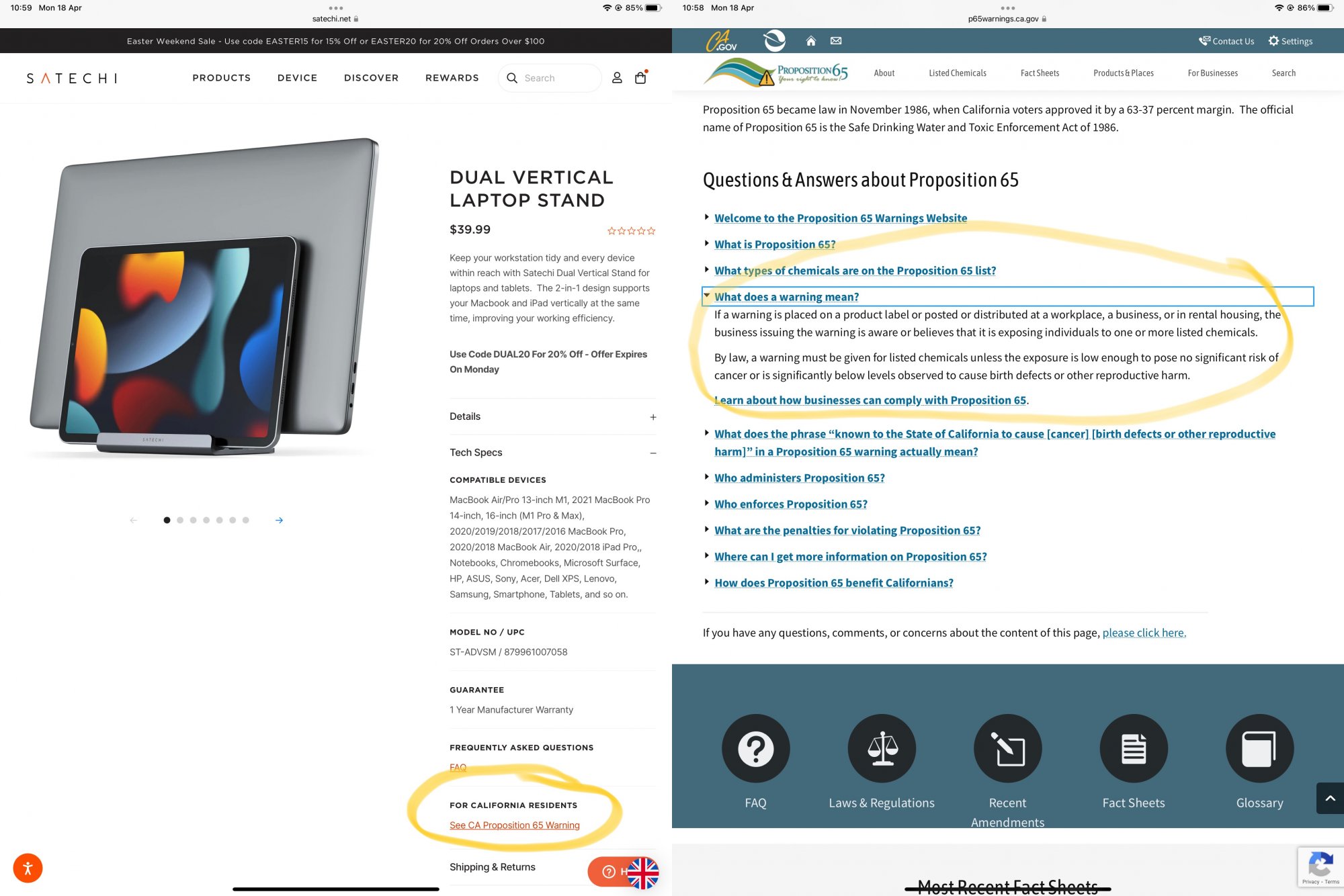Click 'please click here.' link
Screen dimensions: 1344x896
point(1144,632)
